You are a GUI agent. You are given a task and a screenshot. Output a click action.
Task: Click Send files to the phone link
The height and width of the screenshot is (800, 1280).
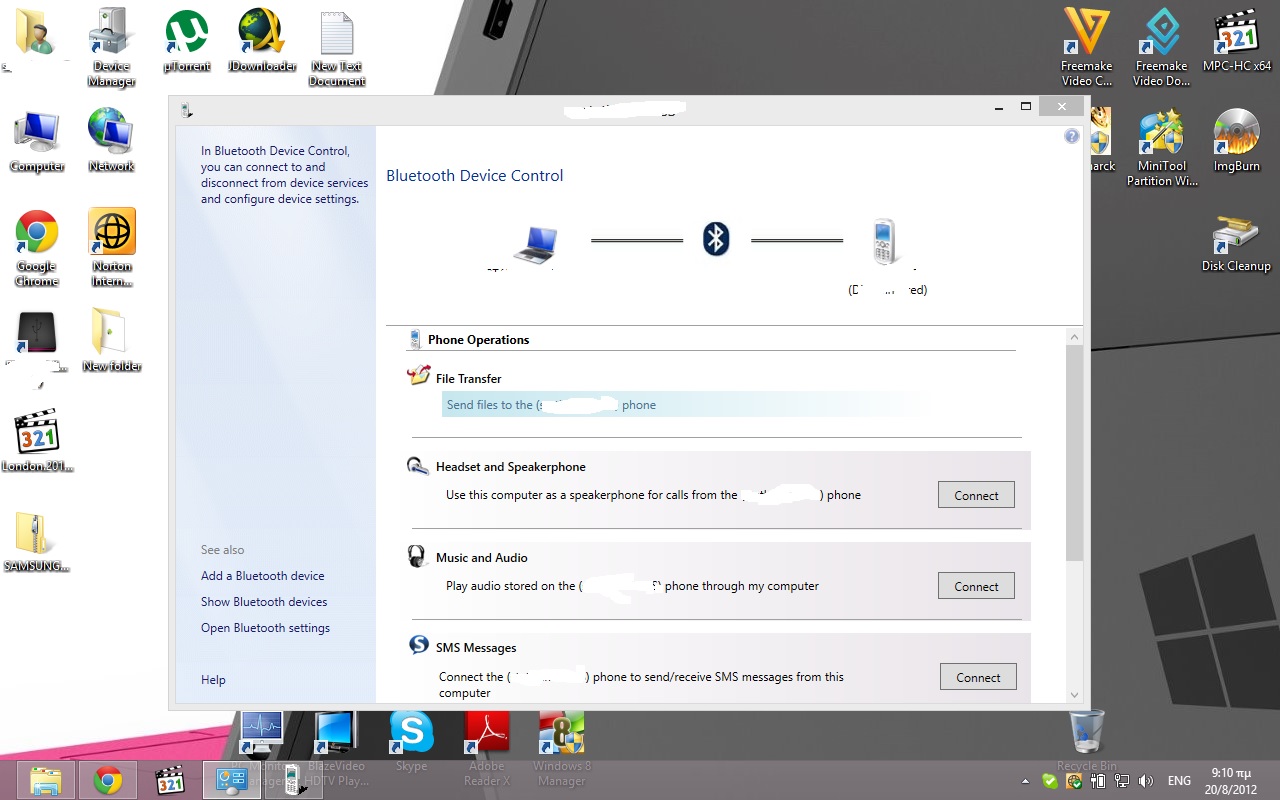[551, 405]
